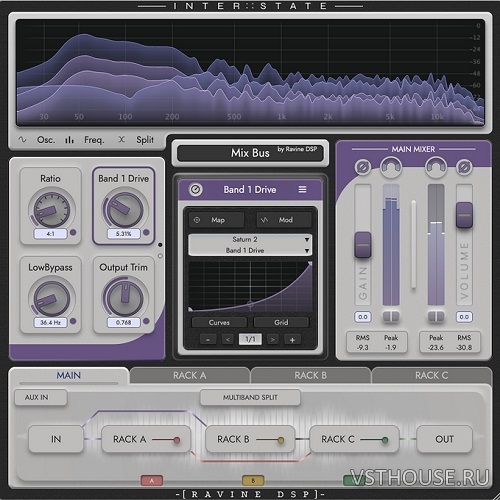Click the AUX IN button
This screenshot has height=500, width=500.
click(x=40, y=397)
